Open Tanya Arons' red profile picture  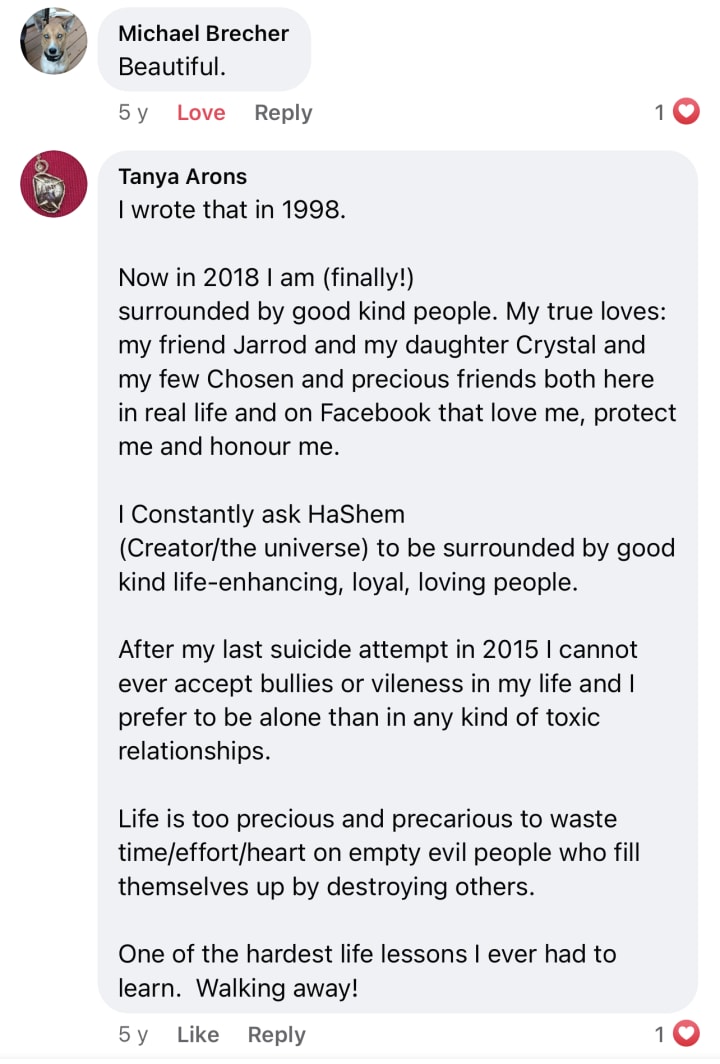(54, 184)
